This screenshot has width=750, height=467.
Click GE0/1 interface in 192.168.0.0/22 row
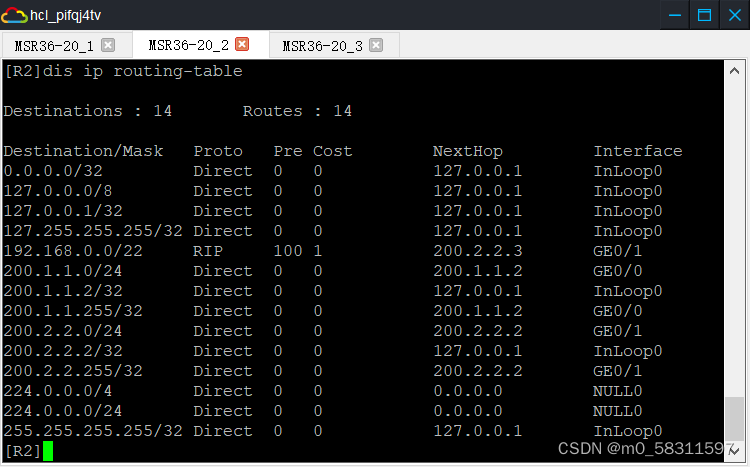tap(618, 251)
